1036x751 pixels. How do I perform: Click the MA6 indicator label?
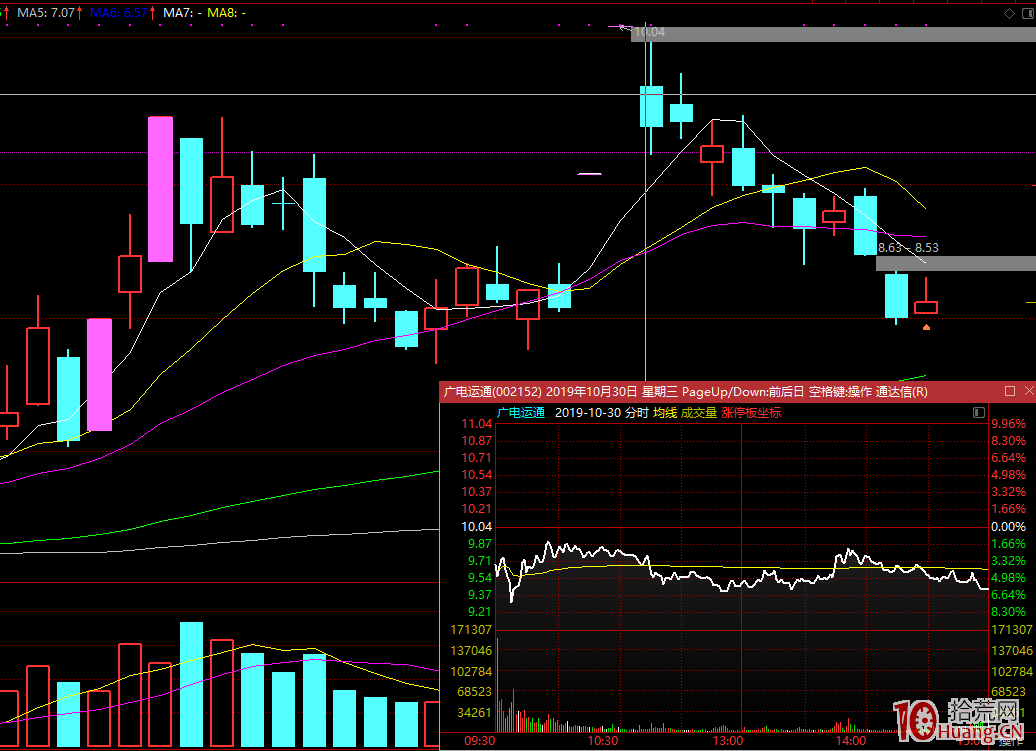click(118, 13)
